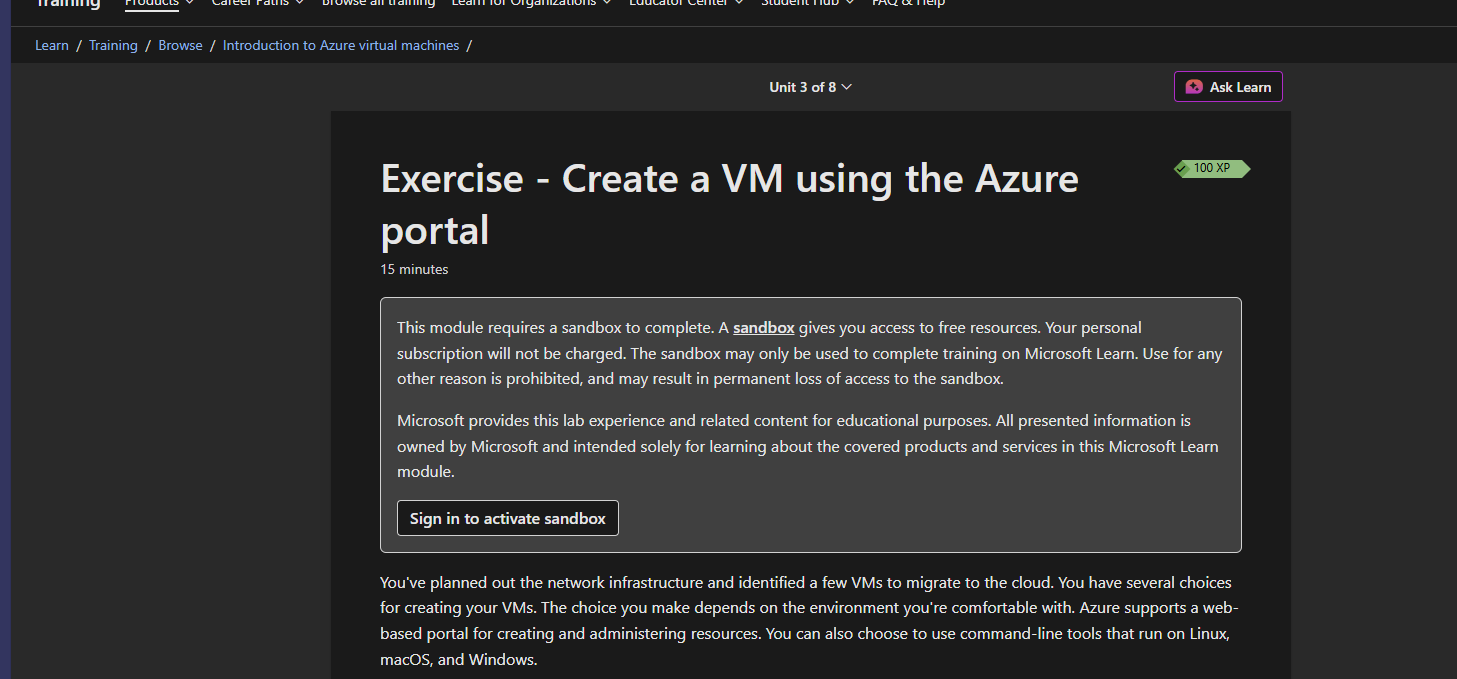Viewport: 1457px width, 679px height.
Task: Open the Browse breadcrumb link
Action: pyautogui.click(x=180, y=45)
